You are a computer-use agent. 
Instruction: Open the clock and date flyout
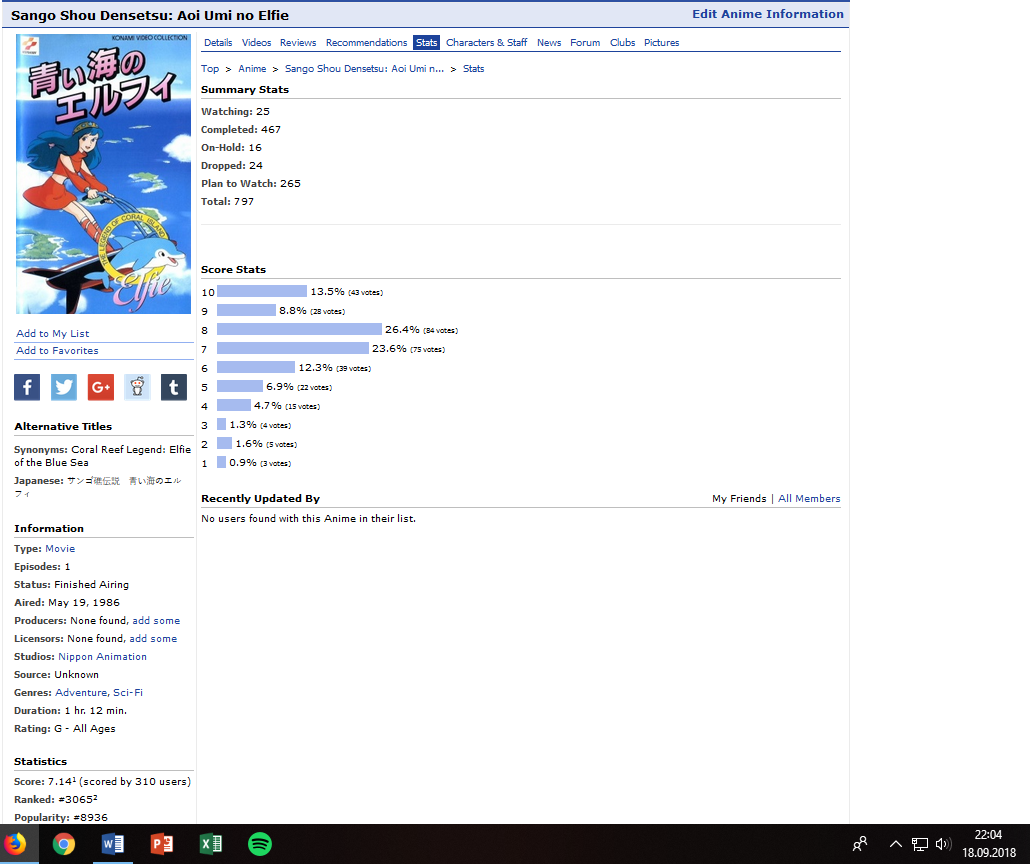[989, 844]
